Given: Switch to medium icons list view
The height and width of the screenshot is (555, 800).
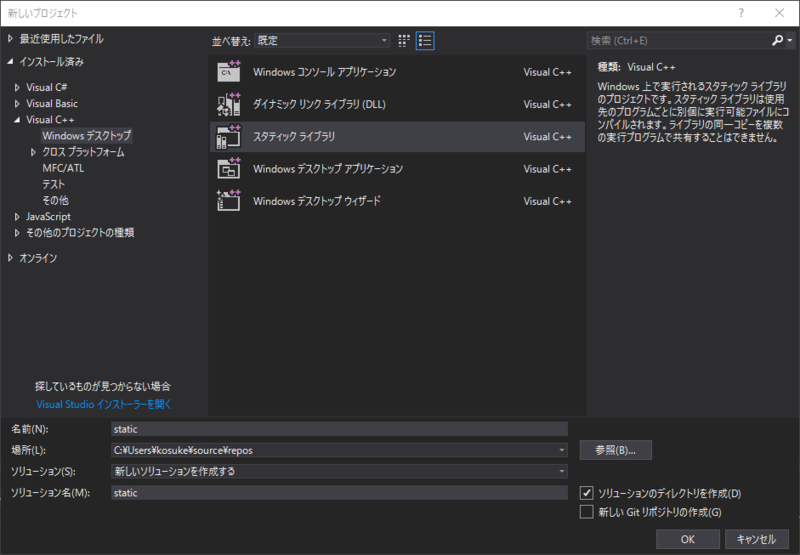Looking at the screenshot, I should (x=425, y=41).
